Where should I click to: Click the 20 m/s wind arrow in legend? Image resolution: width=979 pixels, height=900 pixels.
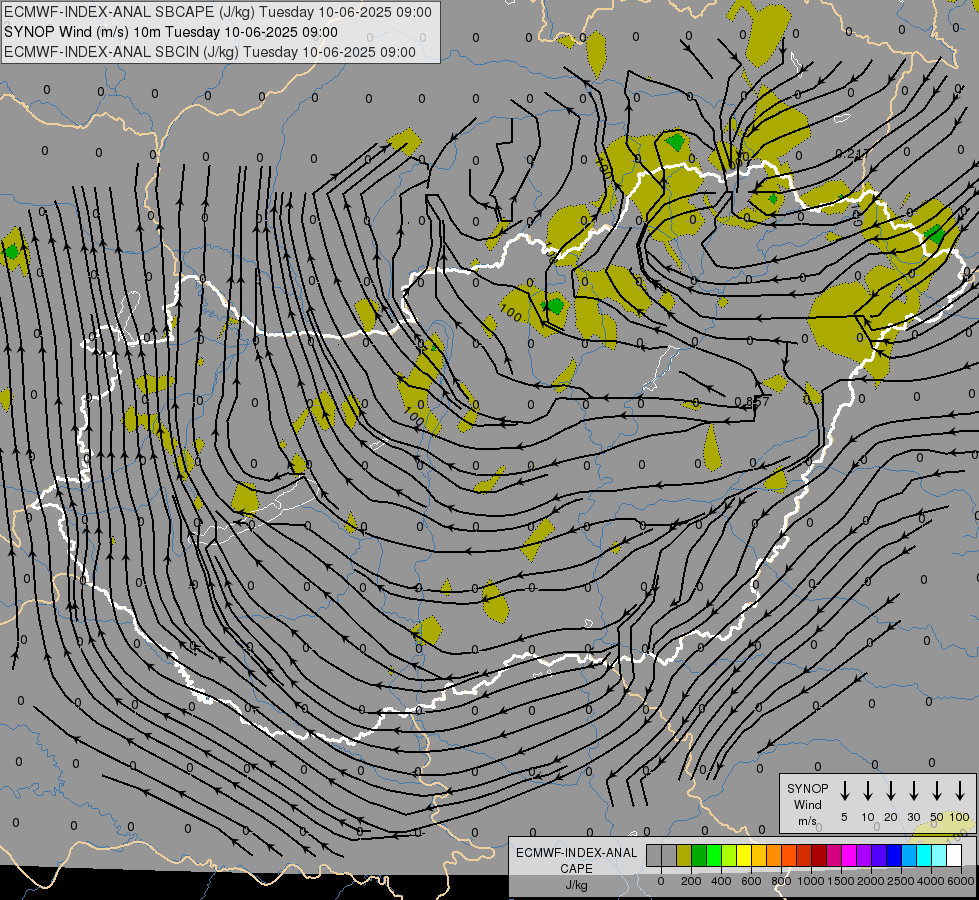coord(890,790)
